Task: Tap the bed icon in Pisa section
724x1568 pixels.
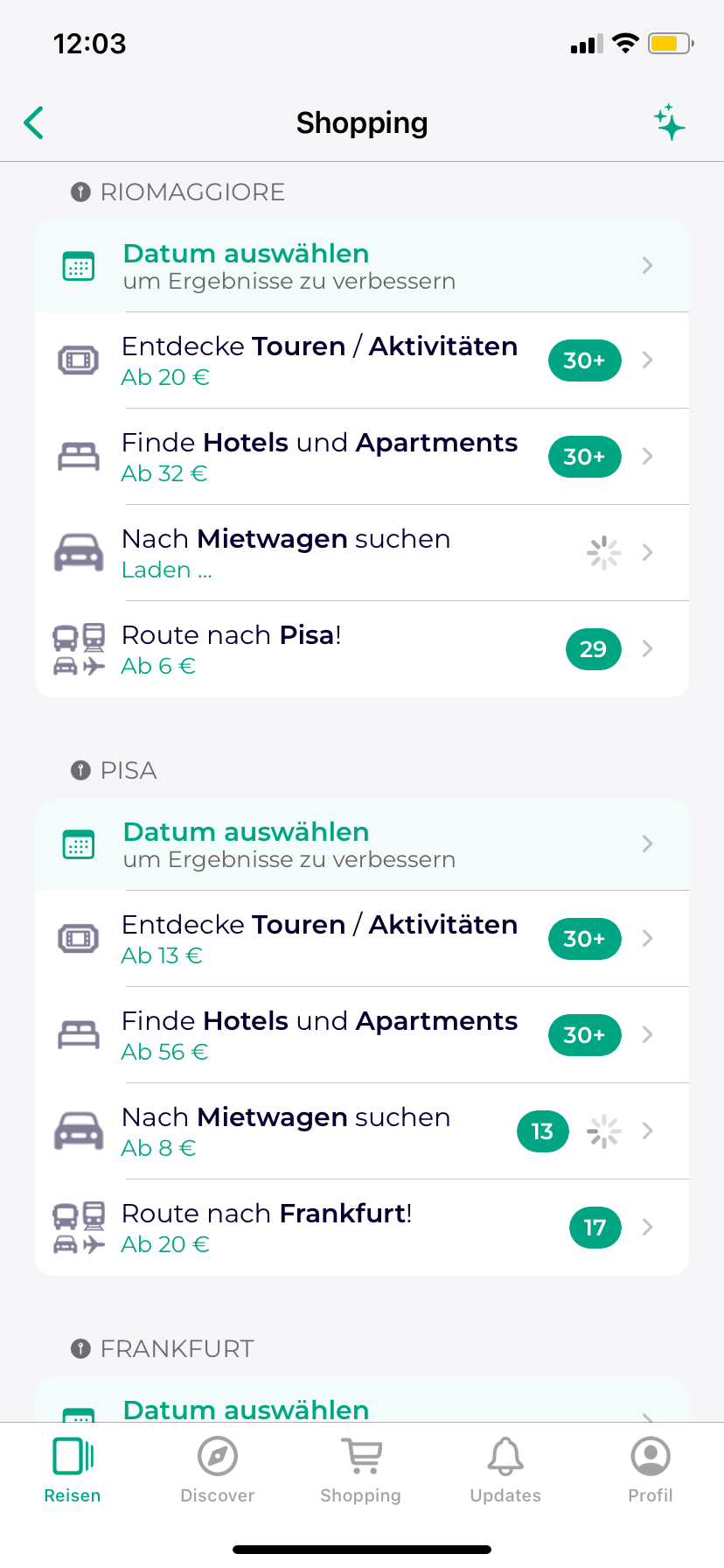Action: click(x=79, y=1035)
